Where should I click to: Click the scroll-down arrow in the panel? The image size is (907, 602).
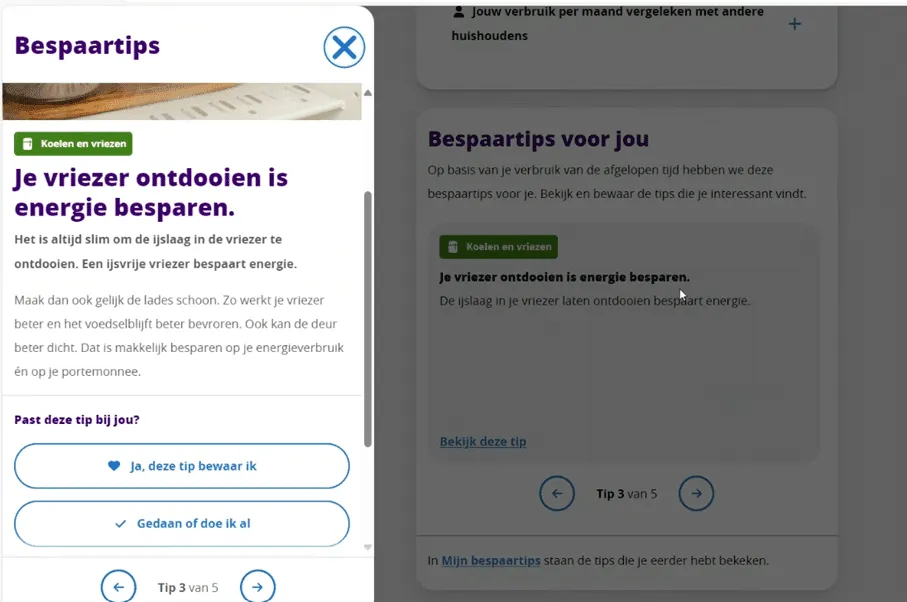(367, 547)
